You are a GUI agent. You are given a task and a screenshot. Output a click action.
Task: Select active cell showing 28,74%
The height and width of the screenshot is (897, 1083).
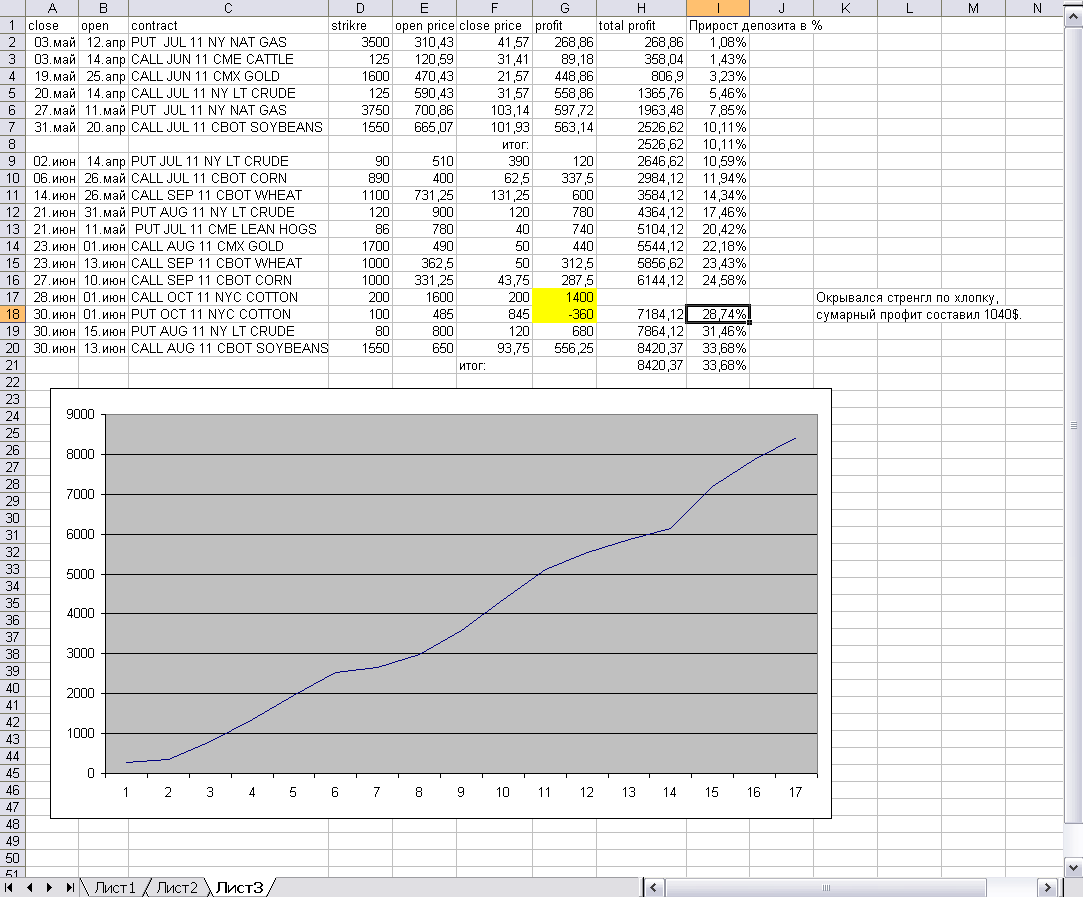[x=718, y=314]
